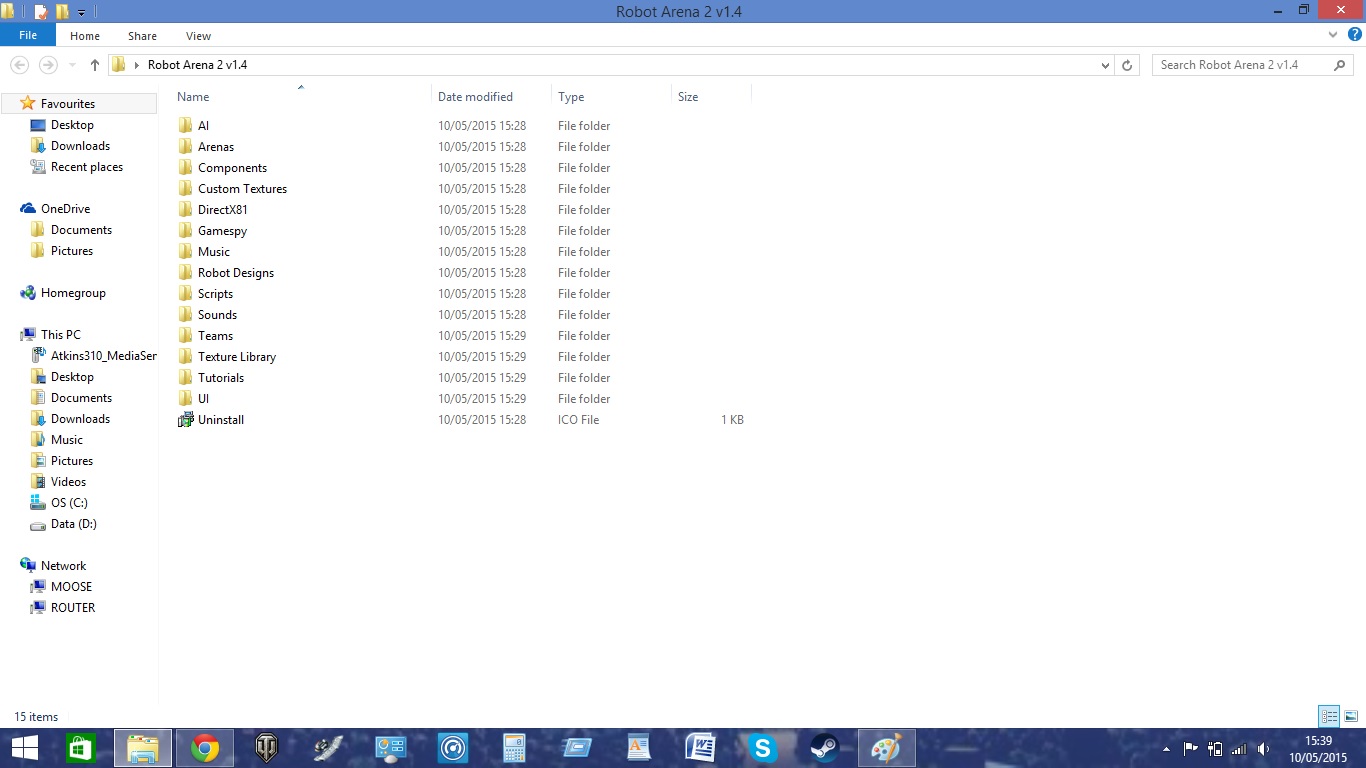Select the Robot Designs folder

point(235,273)
